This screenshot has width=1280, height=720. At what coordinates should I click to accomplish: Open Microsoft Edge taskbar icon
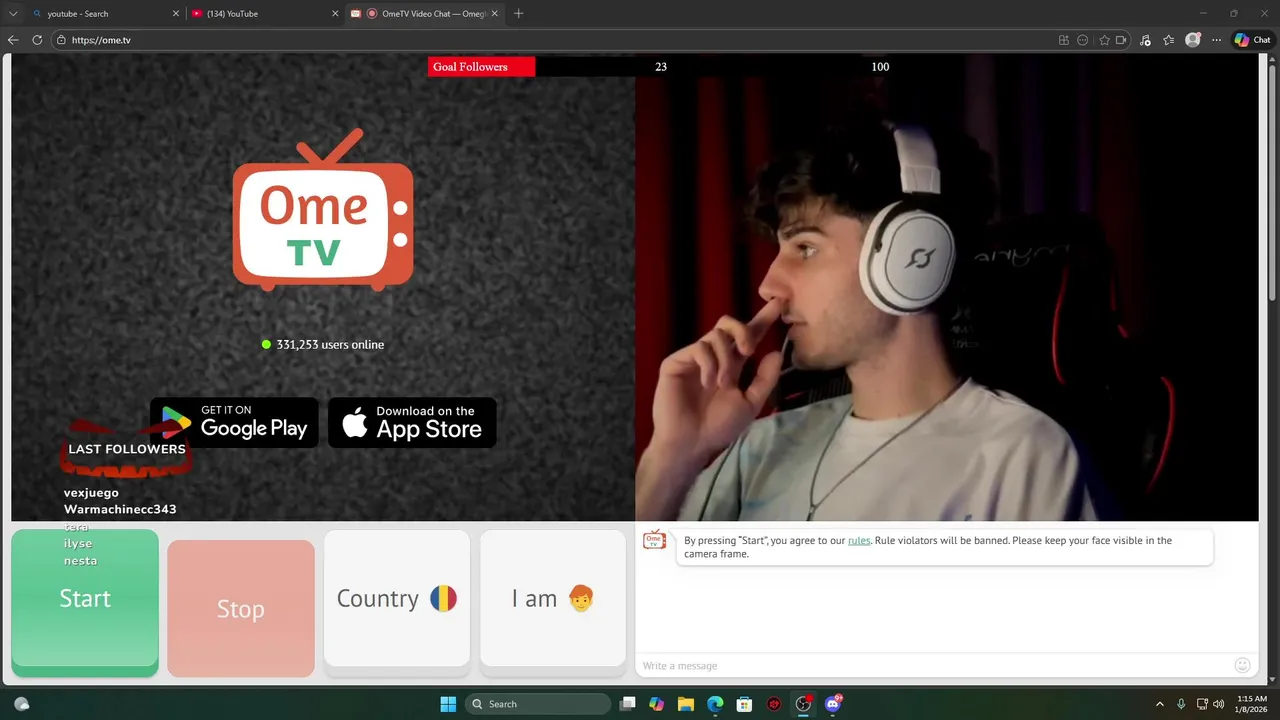click(x=715, y=704)
